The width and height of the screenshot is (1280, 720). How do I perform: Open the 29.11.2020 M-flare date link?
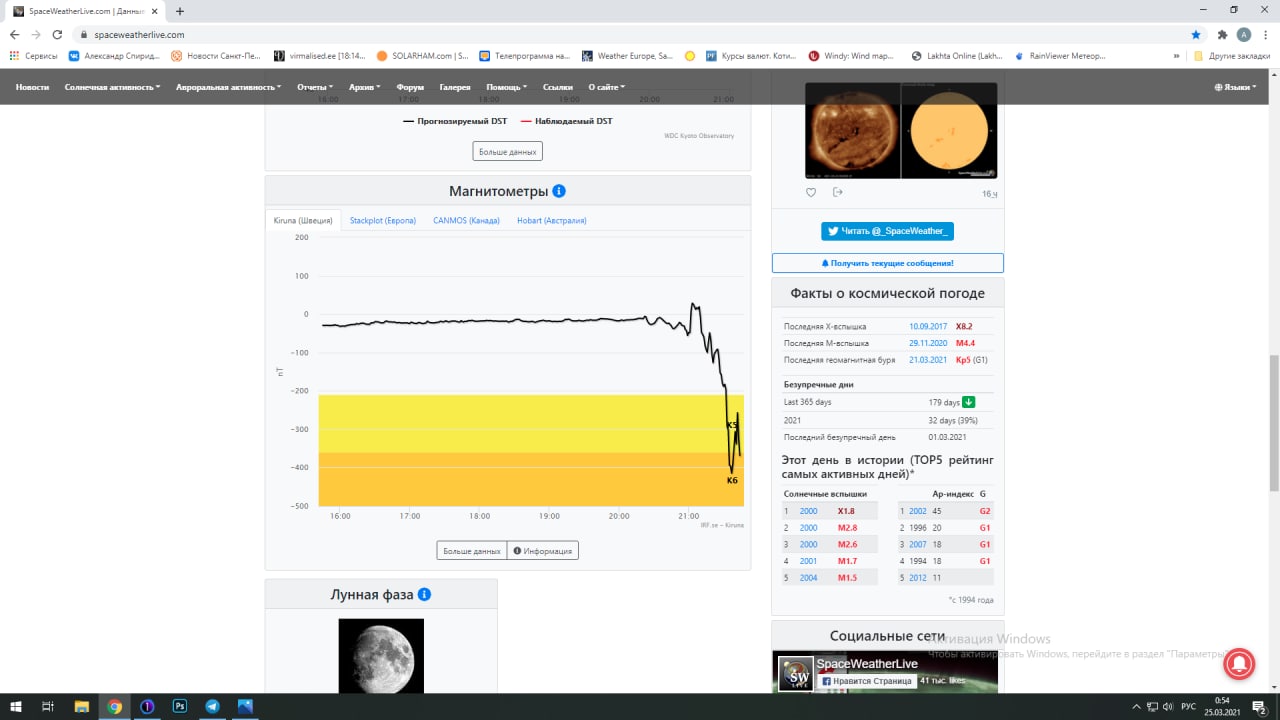pyautogui.click(x=928, y=343)
